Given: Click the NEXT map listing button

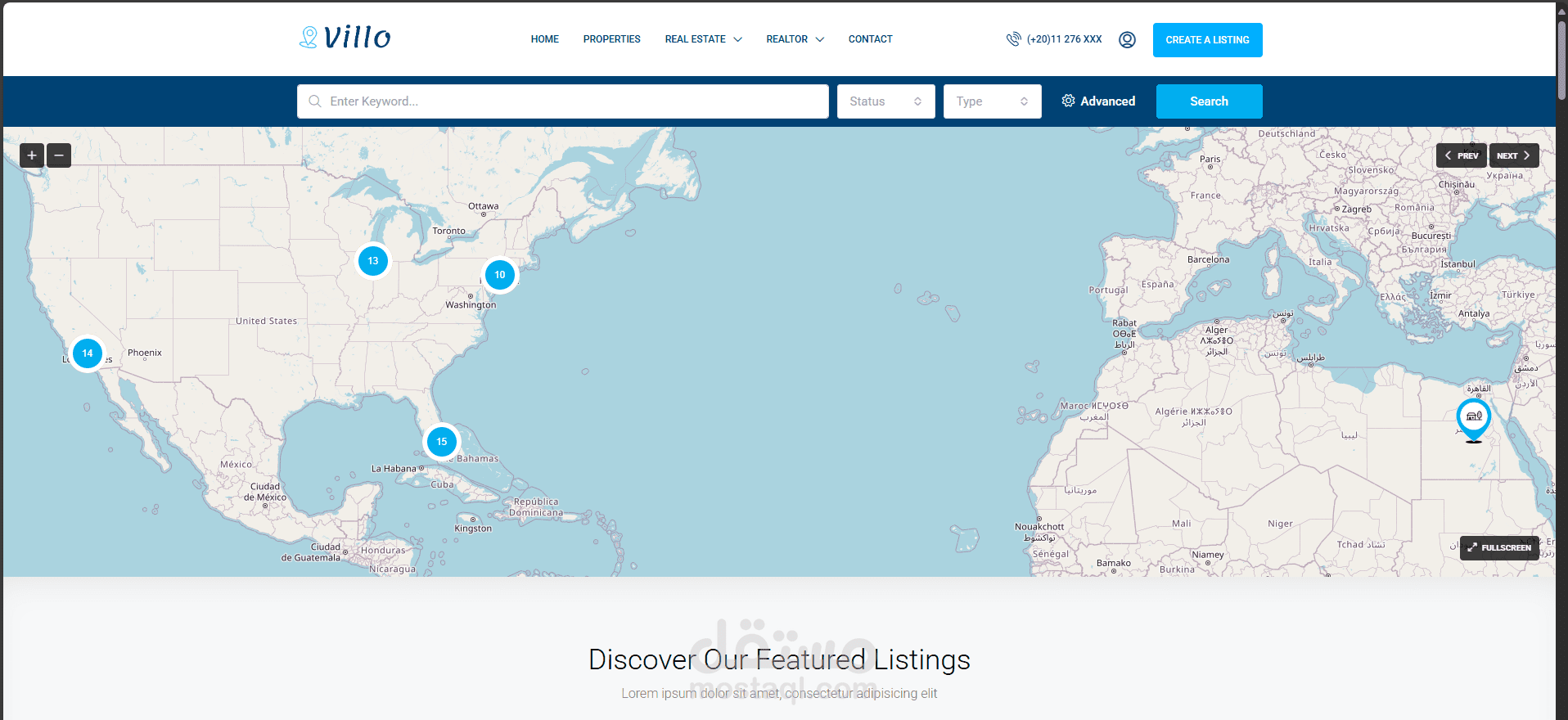Looking at the screenshot, I should click(1513, 155).
